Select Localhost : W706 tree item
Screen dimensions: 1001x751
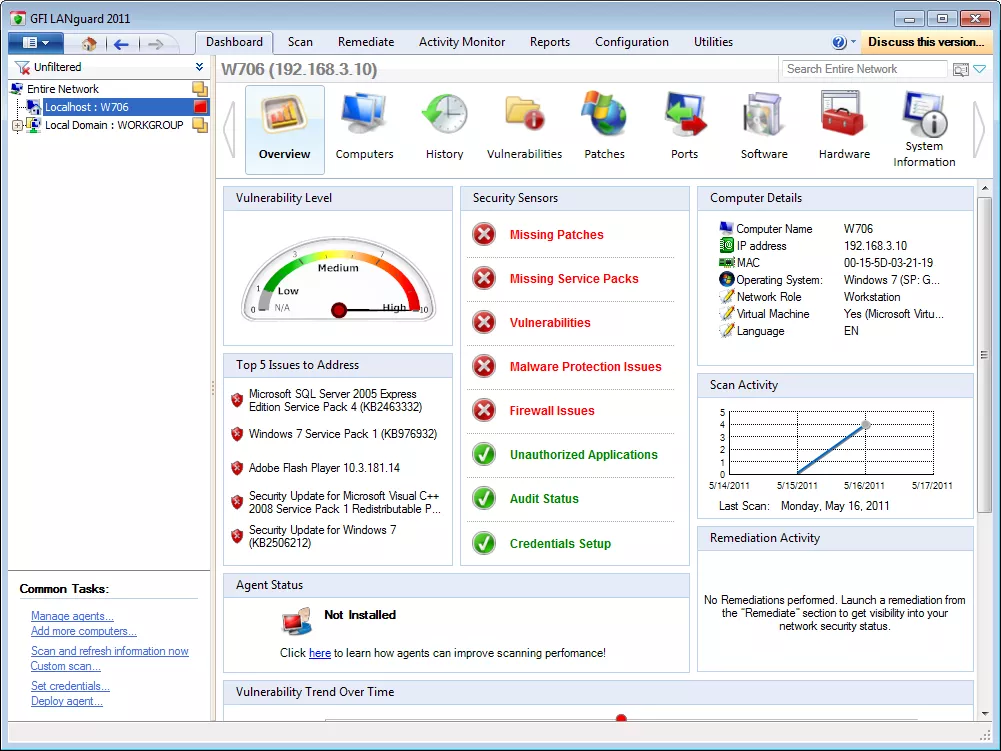[x=86, y=107]
